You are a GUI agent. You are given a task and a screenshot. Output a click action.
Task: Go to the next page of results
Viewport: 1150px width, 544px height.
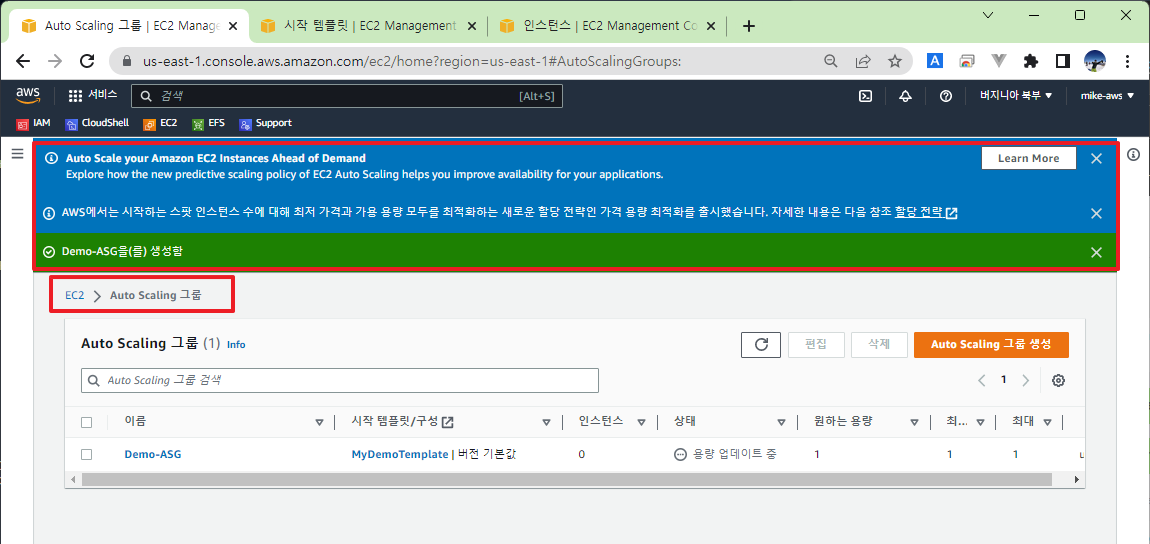1025,381
